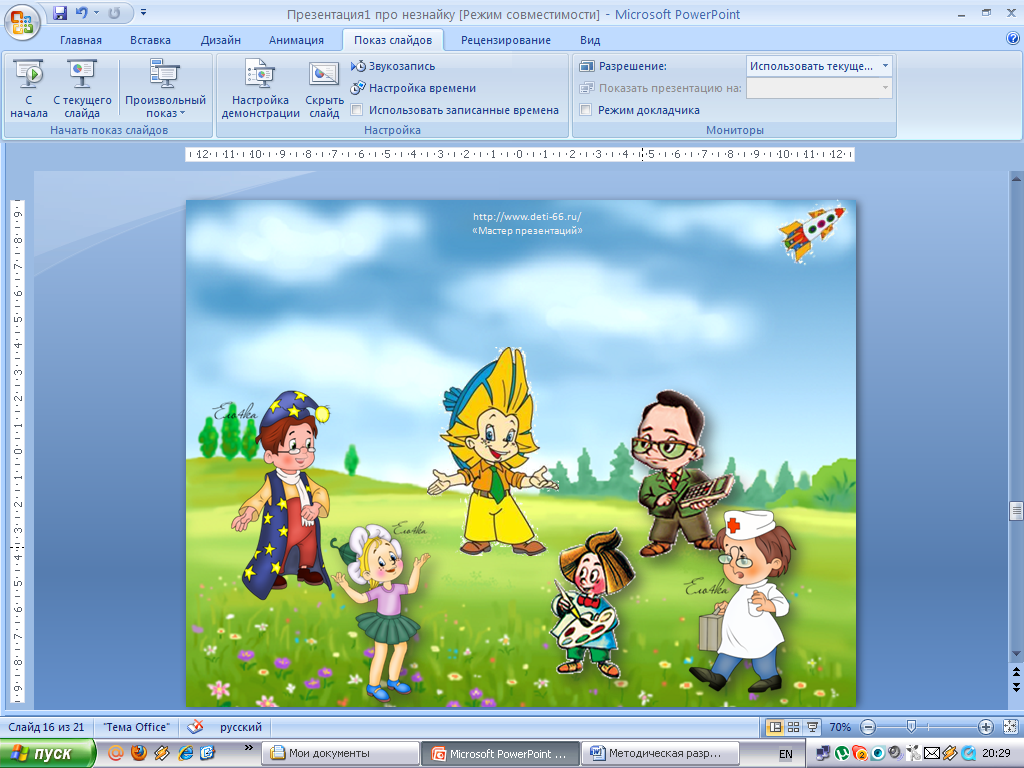Screen dimensions: 1024x768
Task: Undo the last action
Action: click(x=82, y=13)
